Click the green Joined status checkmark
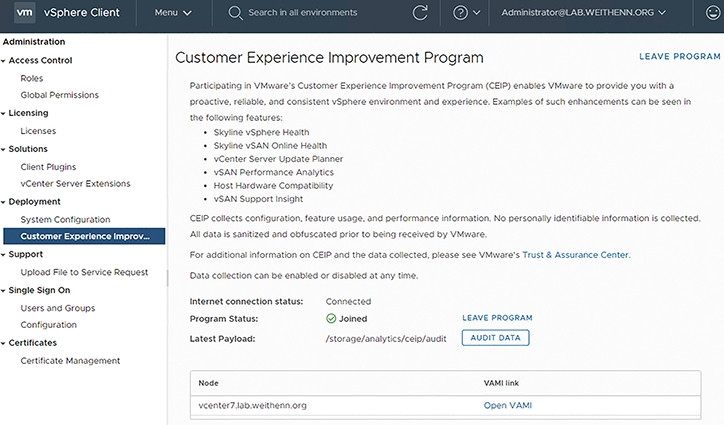 [x=331, y=319]
